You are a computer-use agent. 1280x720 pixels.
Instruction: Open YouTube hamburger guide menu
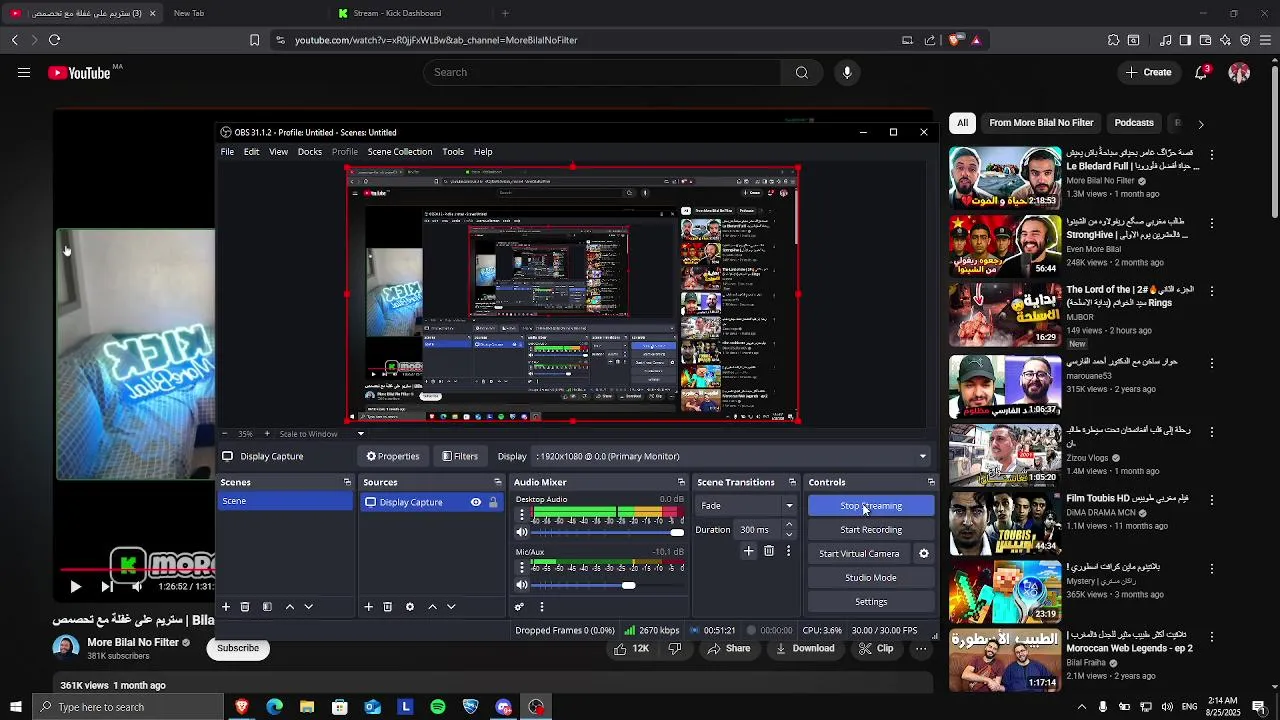(24, 72)
